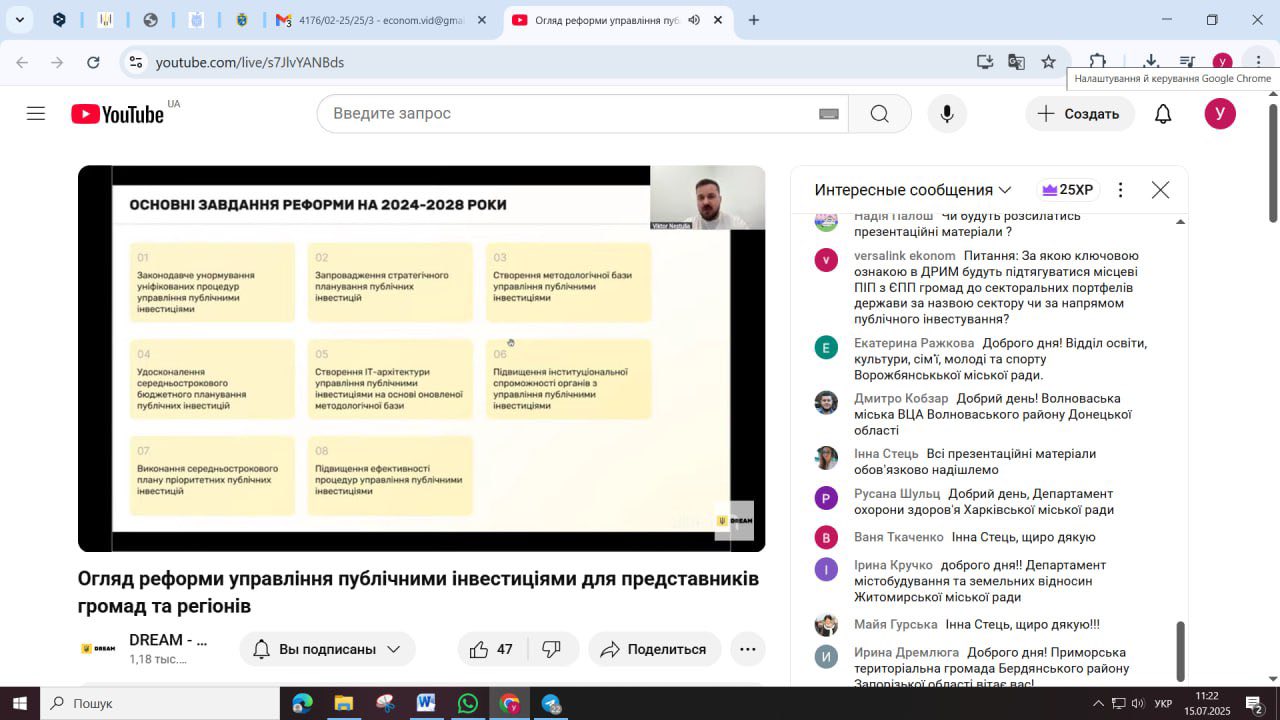Dislike the video with thumbs down
1280x720 pixels.
click(x=551, y=649)
